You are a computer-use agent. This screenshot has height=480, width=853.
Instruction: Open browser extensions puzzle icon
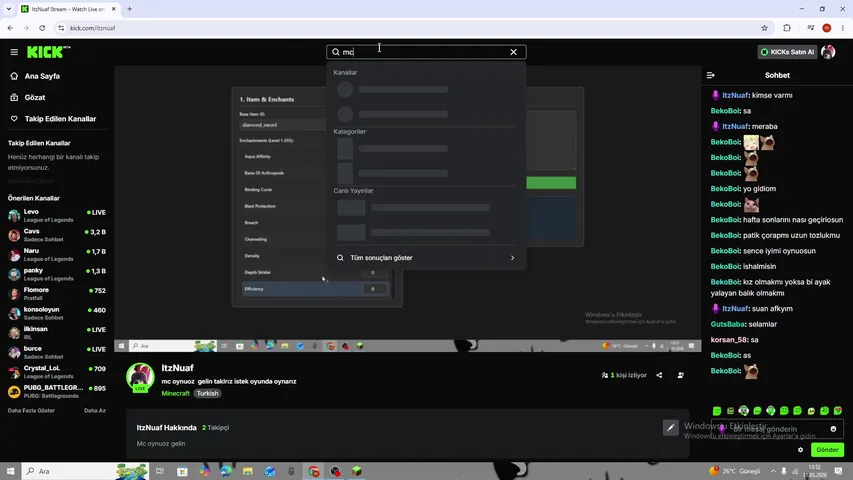(787, 28)
